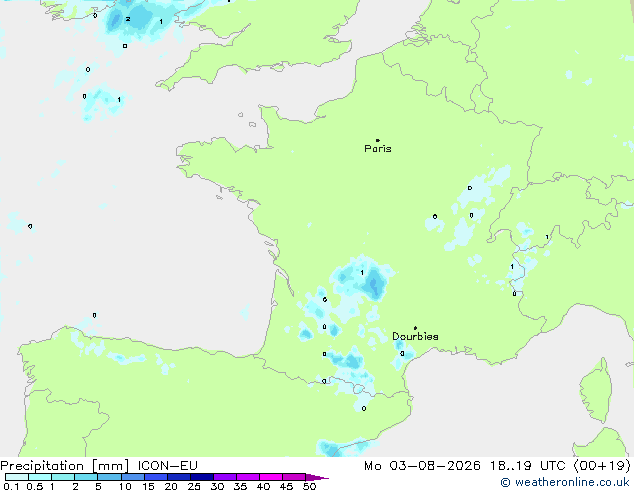Pick the 1–2 mm legend swatch
The height and width of the screenshot is (490, 634).
[63, 477]
